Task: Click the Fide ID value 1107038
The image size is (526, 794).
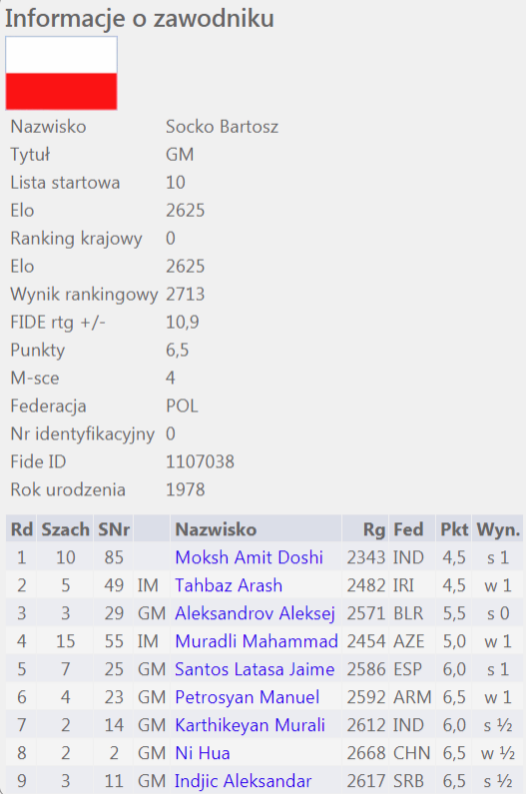Action: [x=200, y=462]
